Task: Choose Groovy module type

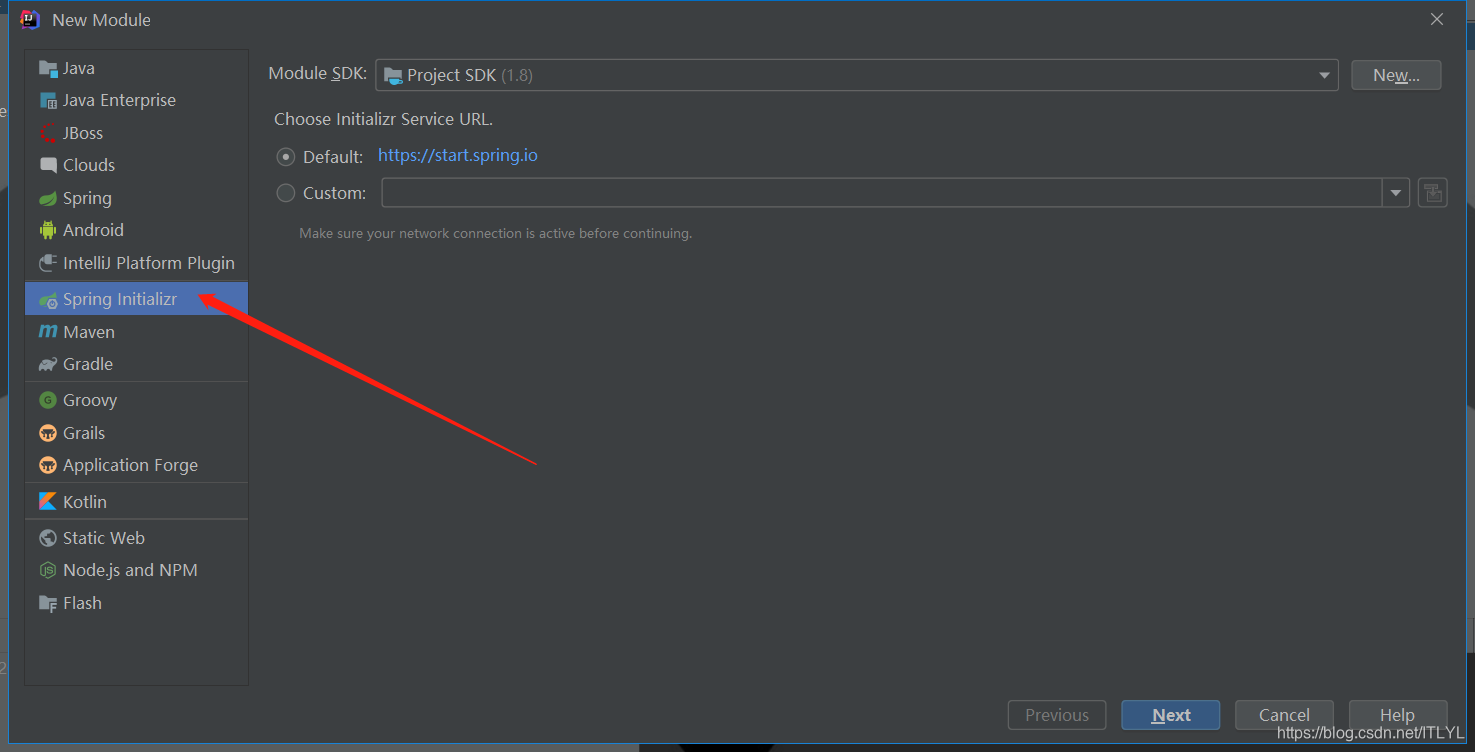Action: (x=136, y=400)
